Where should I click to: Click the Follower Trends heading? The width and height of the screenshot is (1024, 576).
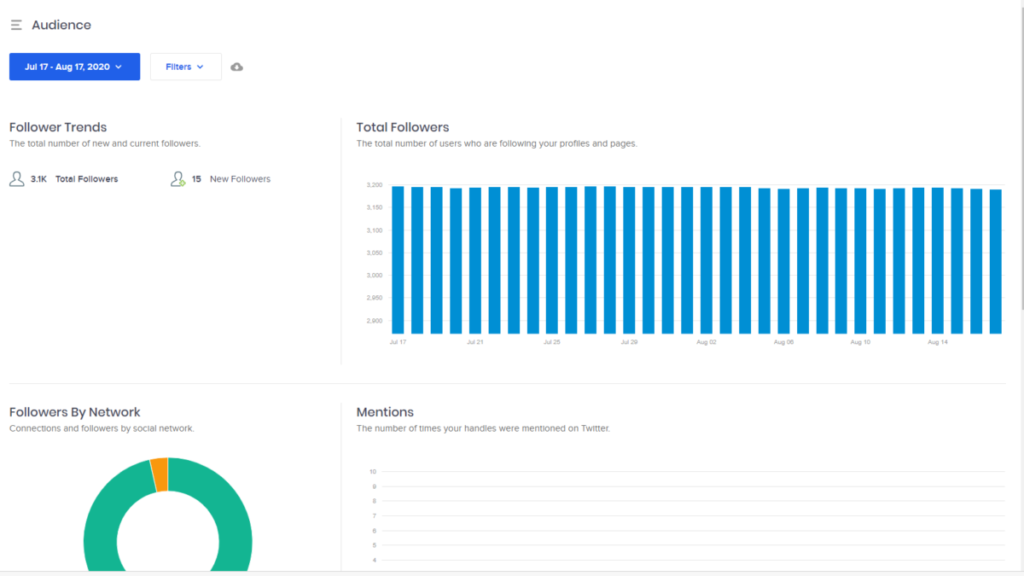58,127
